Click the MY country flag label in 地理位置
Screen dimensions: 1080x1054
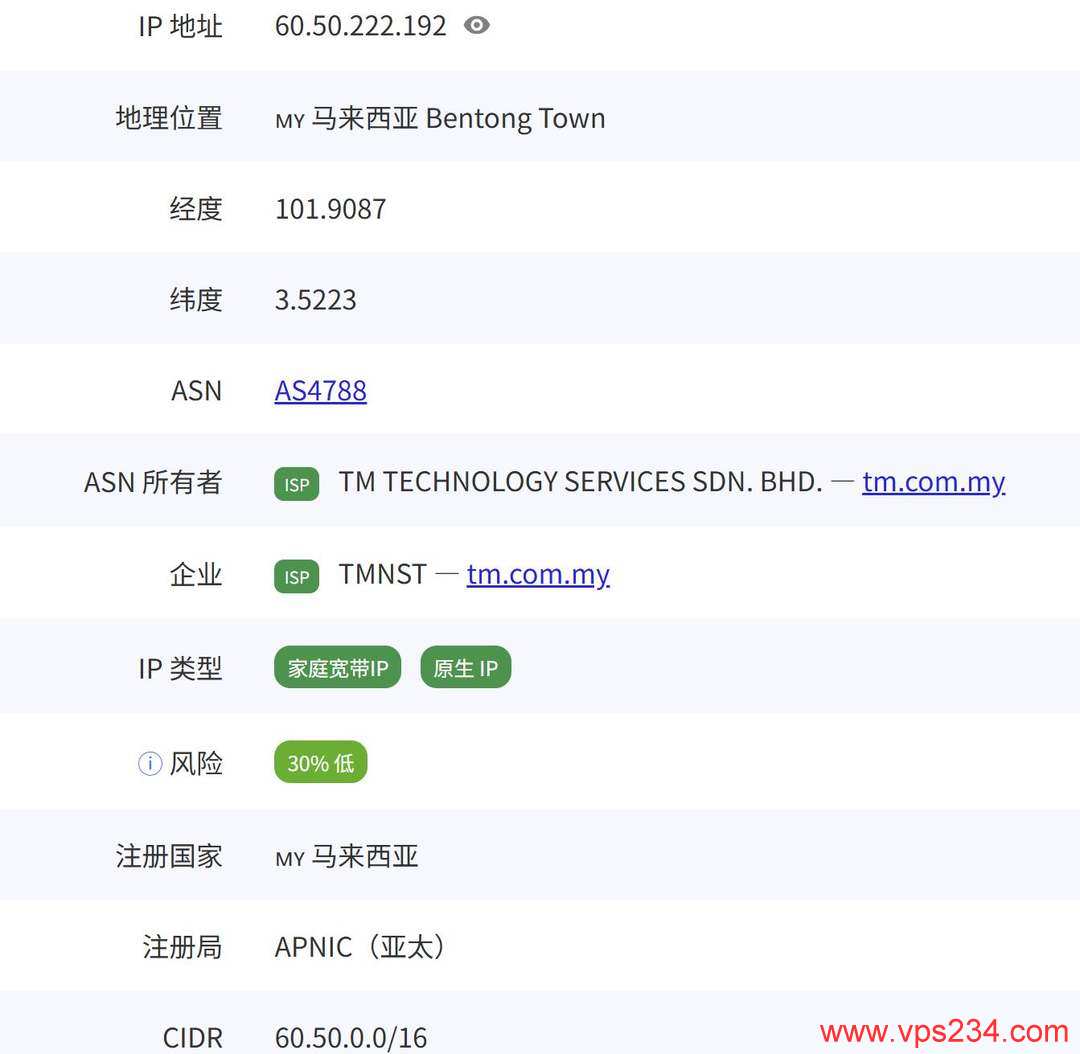click(289, 120)
